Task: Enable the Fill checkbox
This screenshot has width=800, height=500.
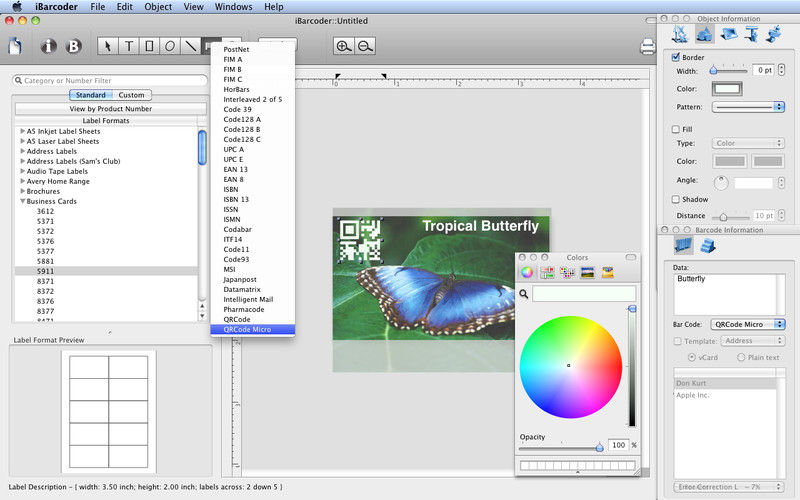Action: click(x=676, y=129)
